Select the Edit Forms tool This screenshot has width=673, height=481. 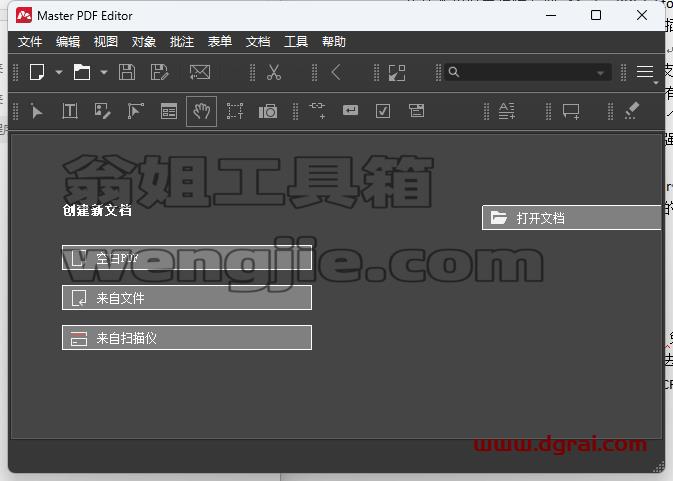click(169, 112)
